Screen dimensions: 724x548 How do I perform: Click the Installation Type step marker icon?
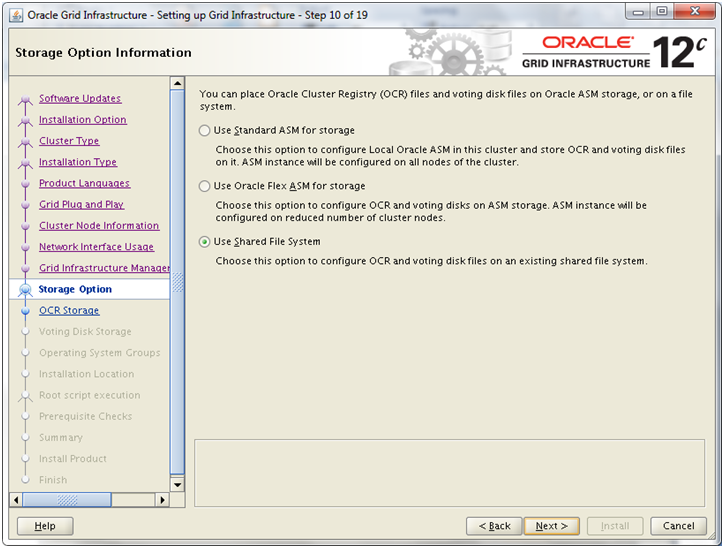[25, 163]
